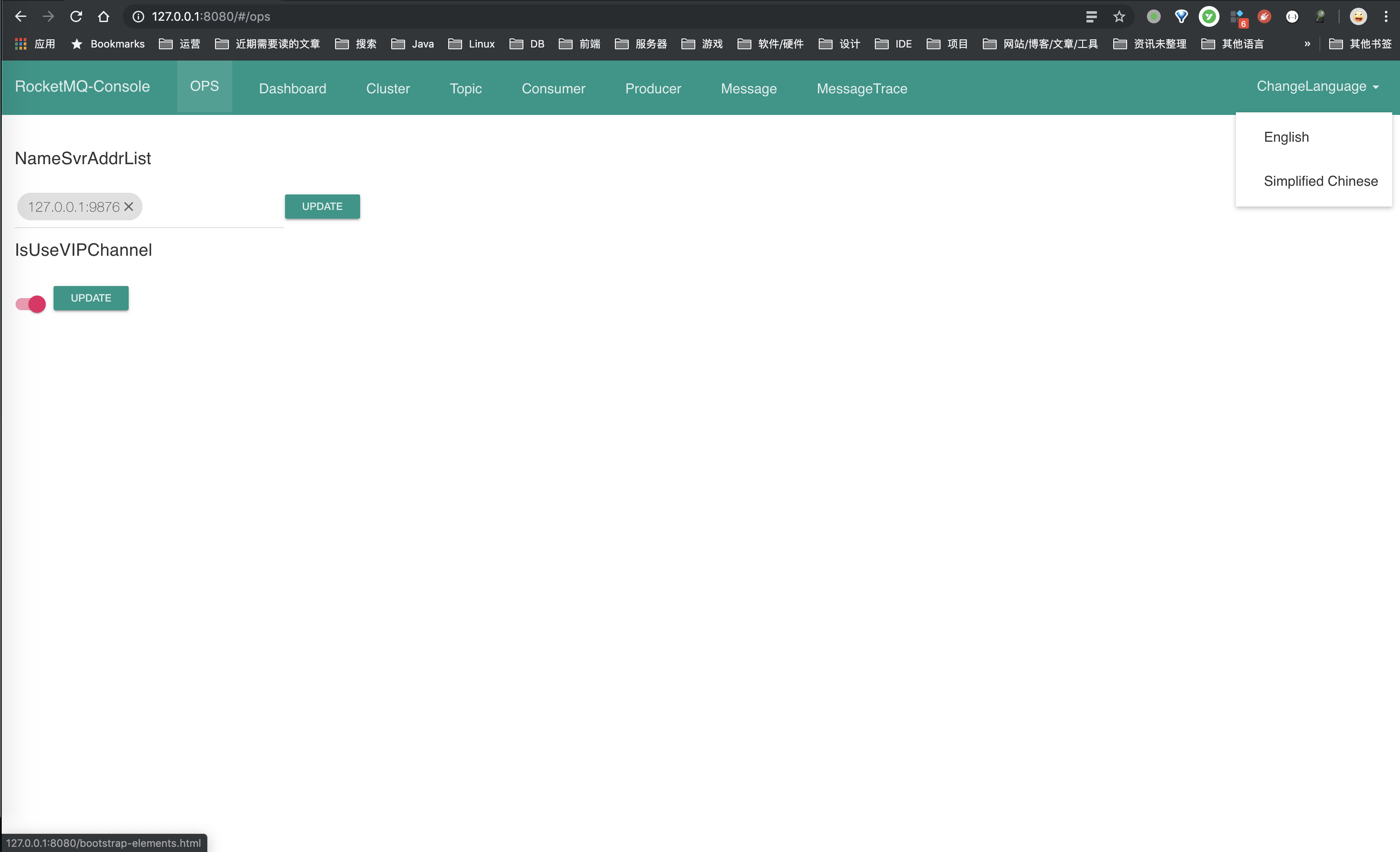
Task: Switch to the Dashboard tab
Action: (293, 88)
